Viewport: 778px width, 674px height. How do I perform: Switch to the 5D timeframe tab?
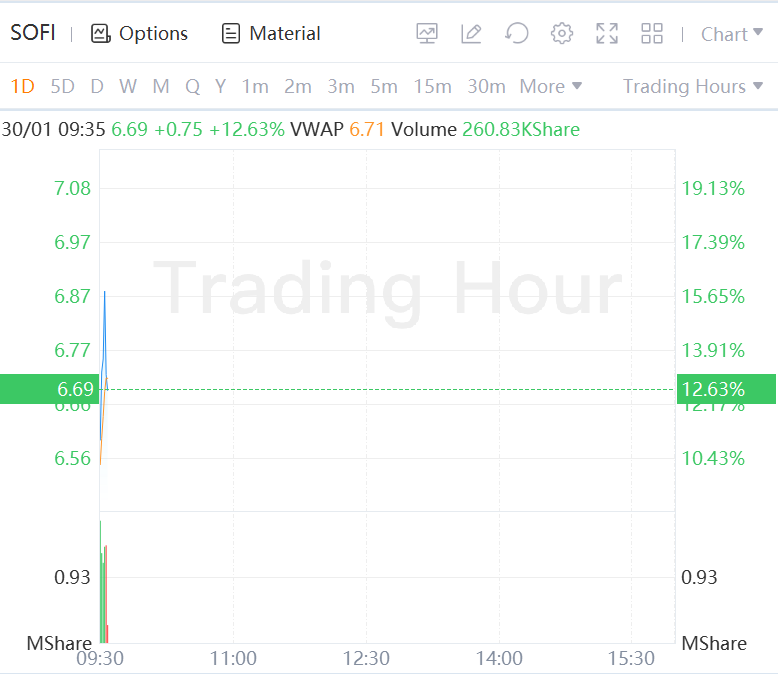coord(62,87)
